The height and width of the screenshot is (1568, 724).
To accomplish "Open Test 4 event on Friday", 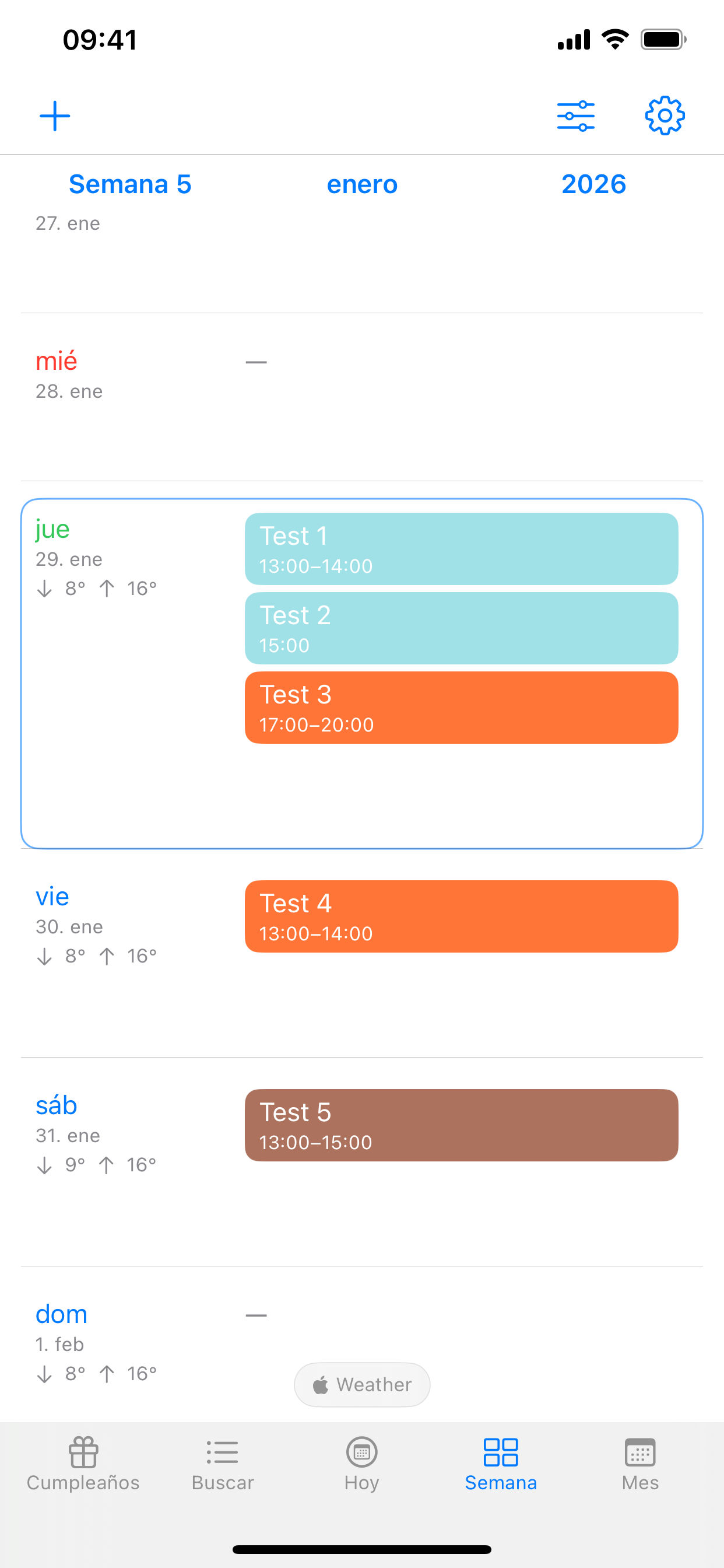I will 461,916.
